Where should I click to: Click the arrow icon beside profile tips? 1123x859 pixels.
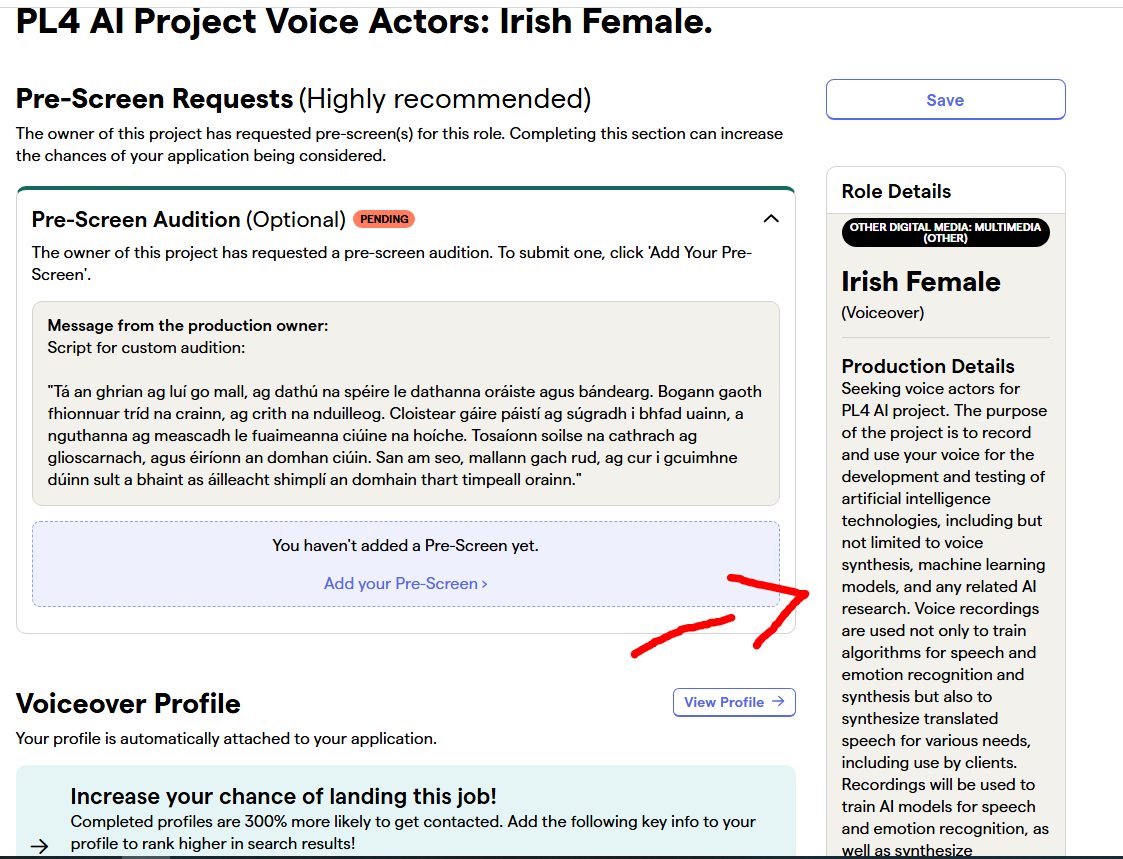pos(39,846)
